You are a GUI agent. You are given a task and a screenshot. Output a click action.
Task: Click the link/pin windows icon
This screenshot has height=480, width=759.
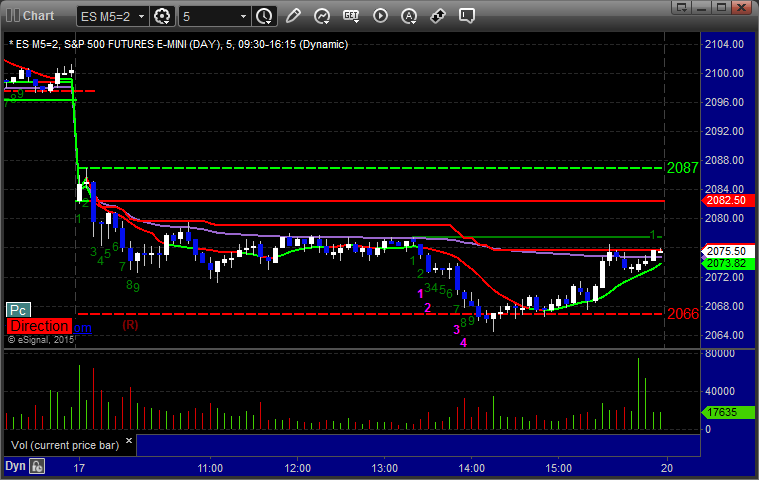coord(438,16)
